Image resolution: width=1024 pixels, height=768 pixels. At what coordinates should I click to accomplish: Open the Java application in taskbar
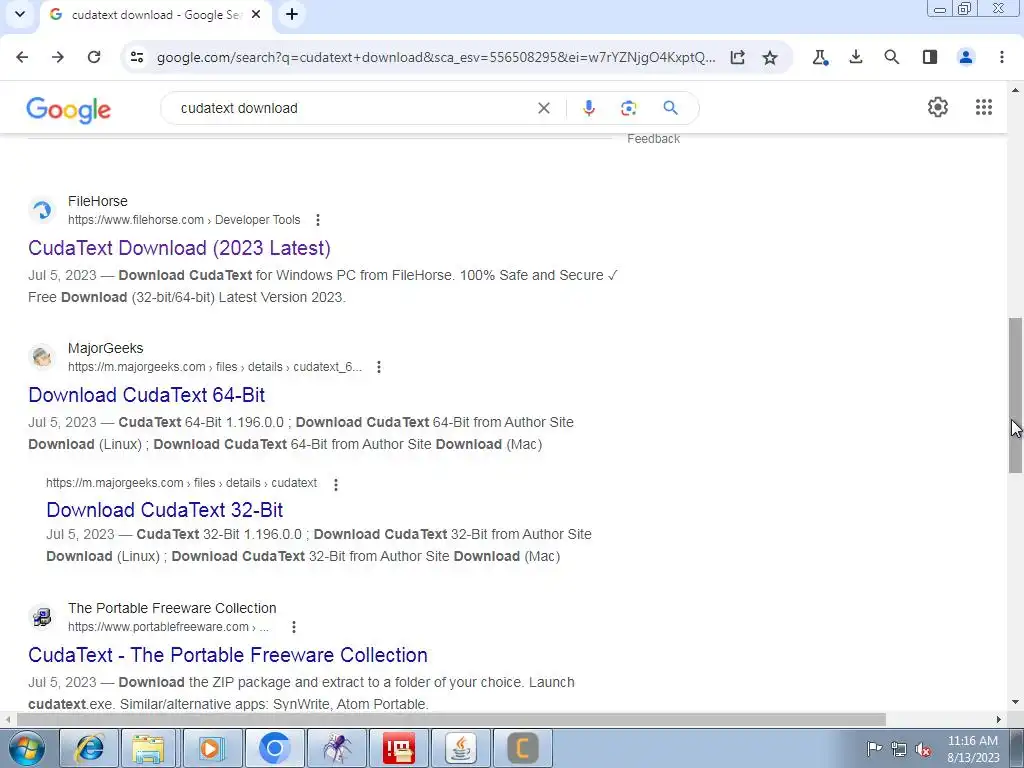(460, 748)
